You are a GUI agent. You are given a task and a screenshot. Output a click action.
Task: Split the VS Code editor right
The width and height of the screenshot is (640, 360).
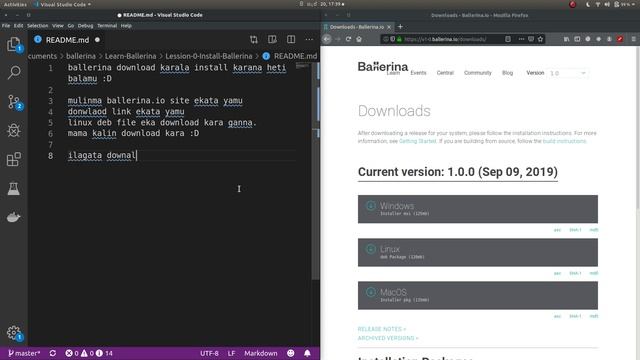point(291,40)
